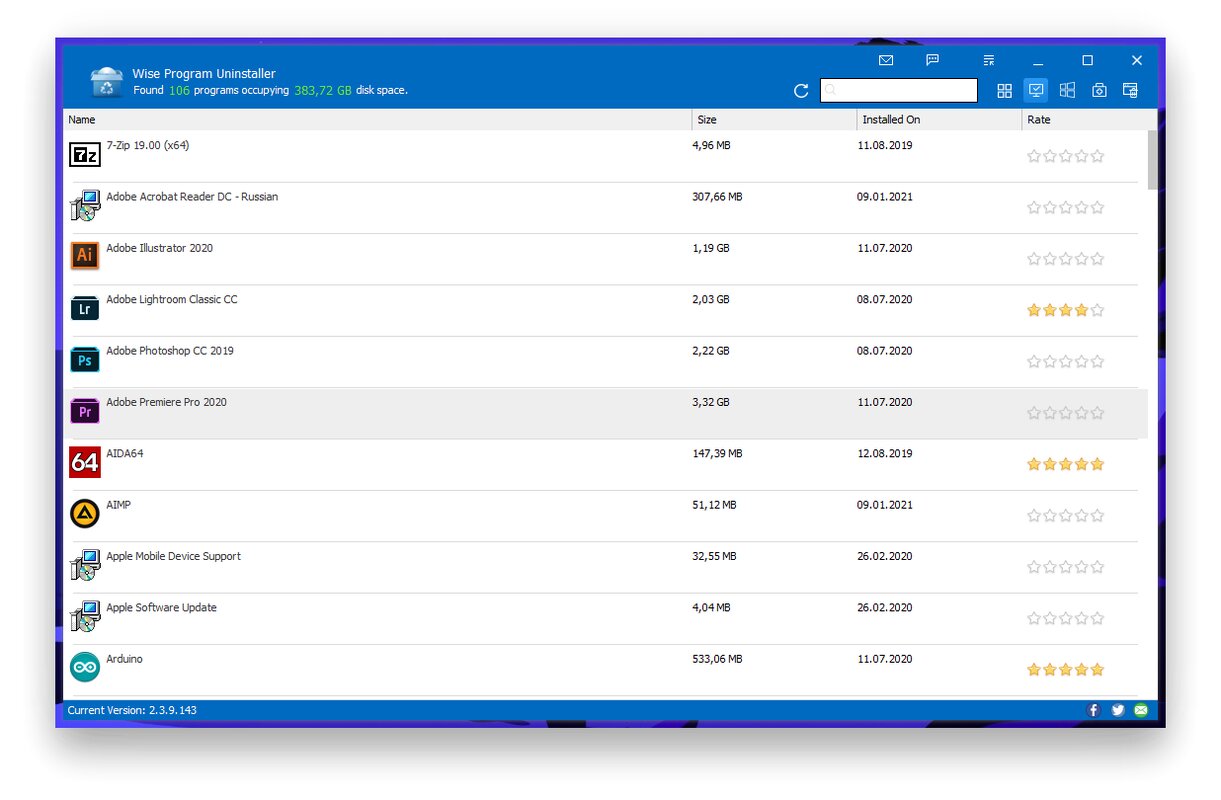Click the green email icon in the status bar
Screen dimensions: 1221x800
click(1141, 710)
